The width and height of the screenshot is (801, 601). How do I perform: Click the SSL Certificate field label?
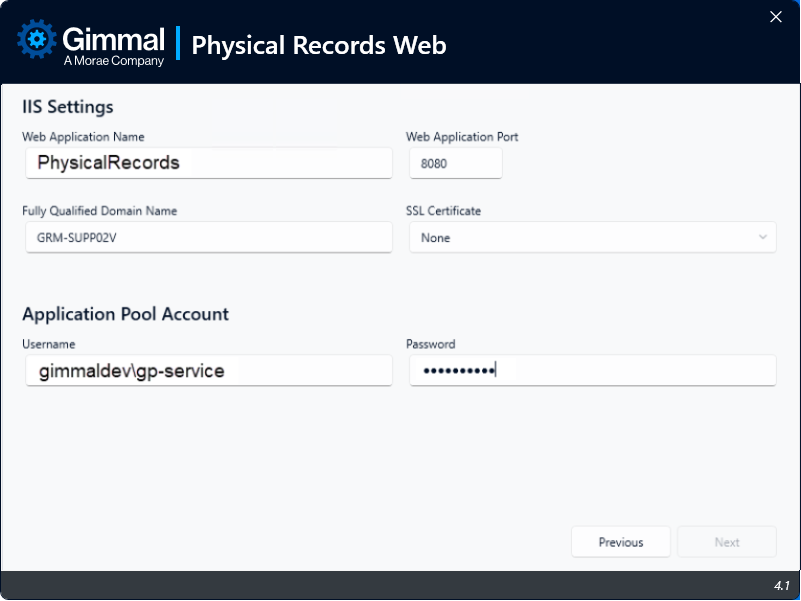(443, 211)
